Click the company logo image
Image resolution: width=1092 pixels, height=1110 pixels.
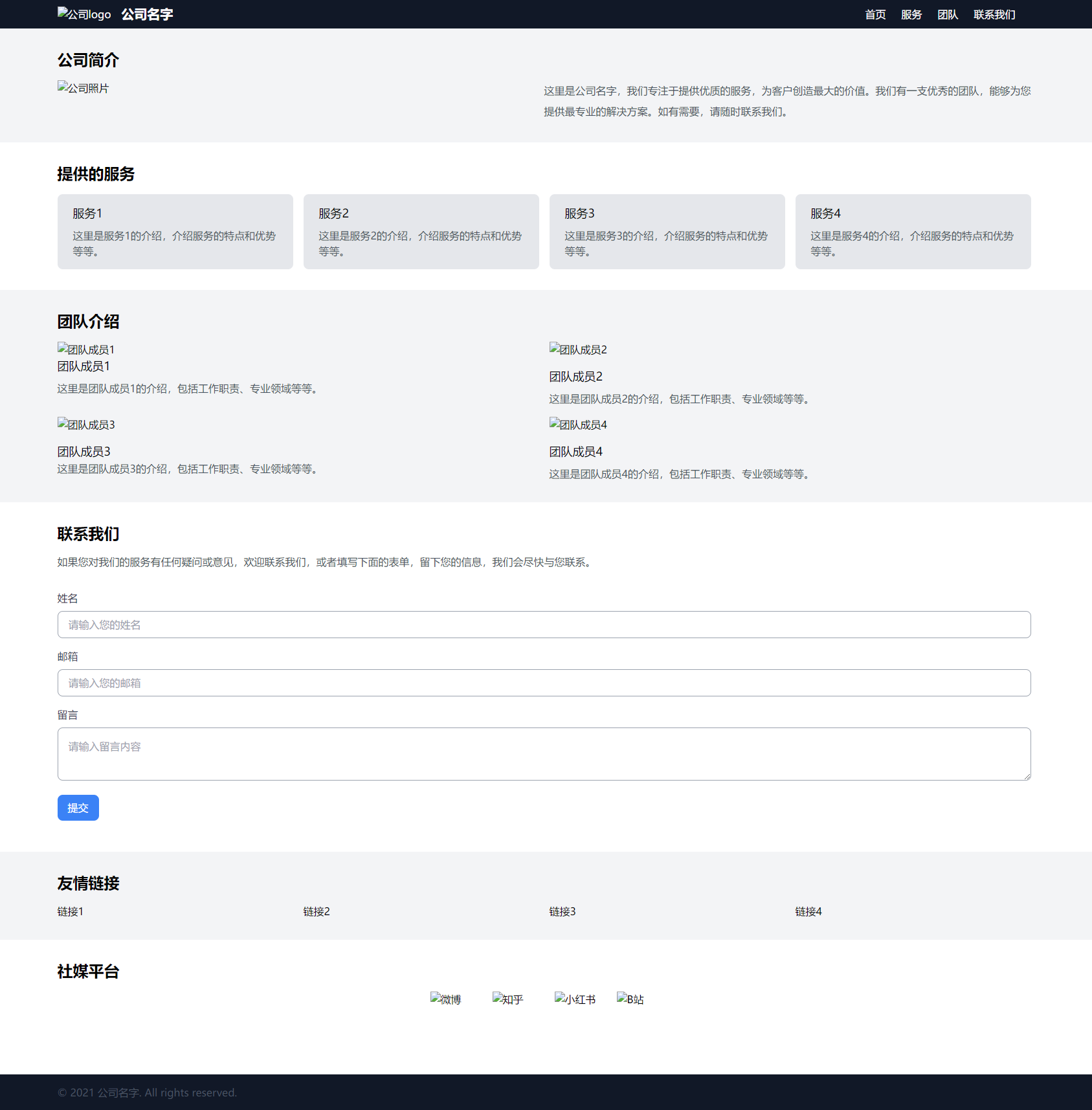tap(84, 14)
